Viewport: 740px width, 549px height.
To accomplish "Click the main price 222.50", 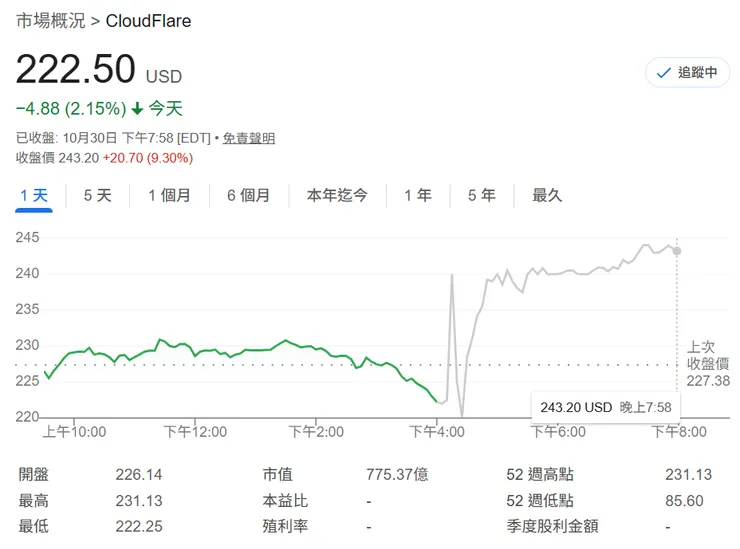I will point(76,69).
